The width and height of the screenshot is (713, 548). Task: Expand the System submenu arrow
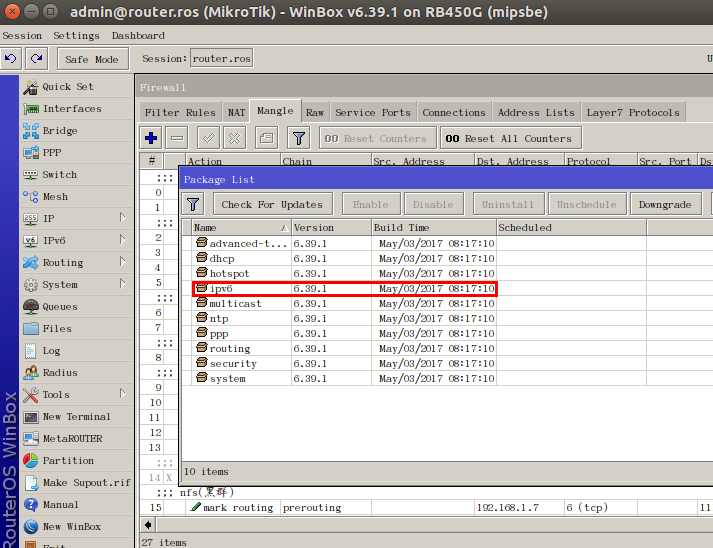[x=122, y=284]
